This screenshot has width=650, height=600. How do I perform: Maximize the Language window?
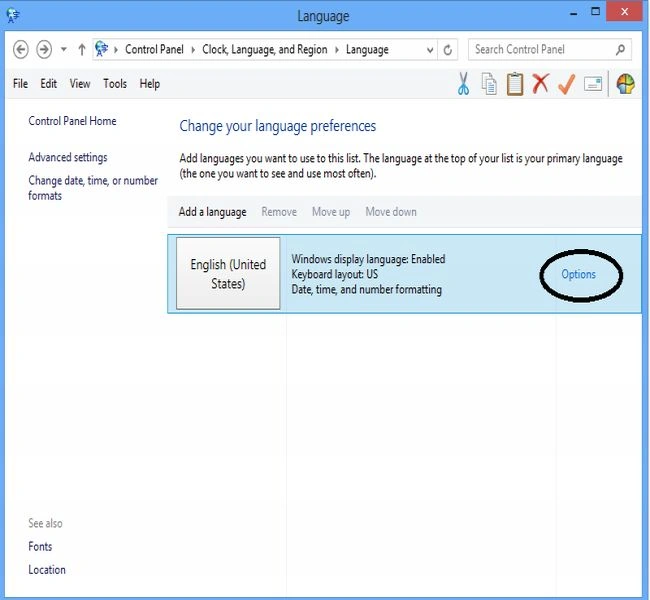coord(595,12)
